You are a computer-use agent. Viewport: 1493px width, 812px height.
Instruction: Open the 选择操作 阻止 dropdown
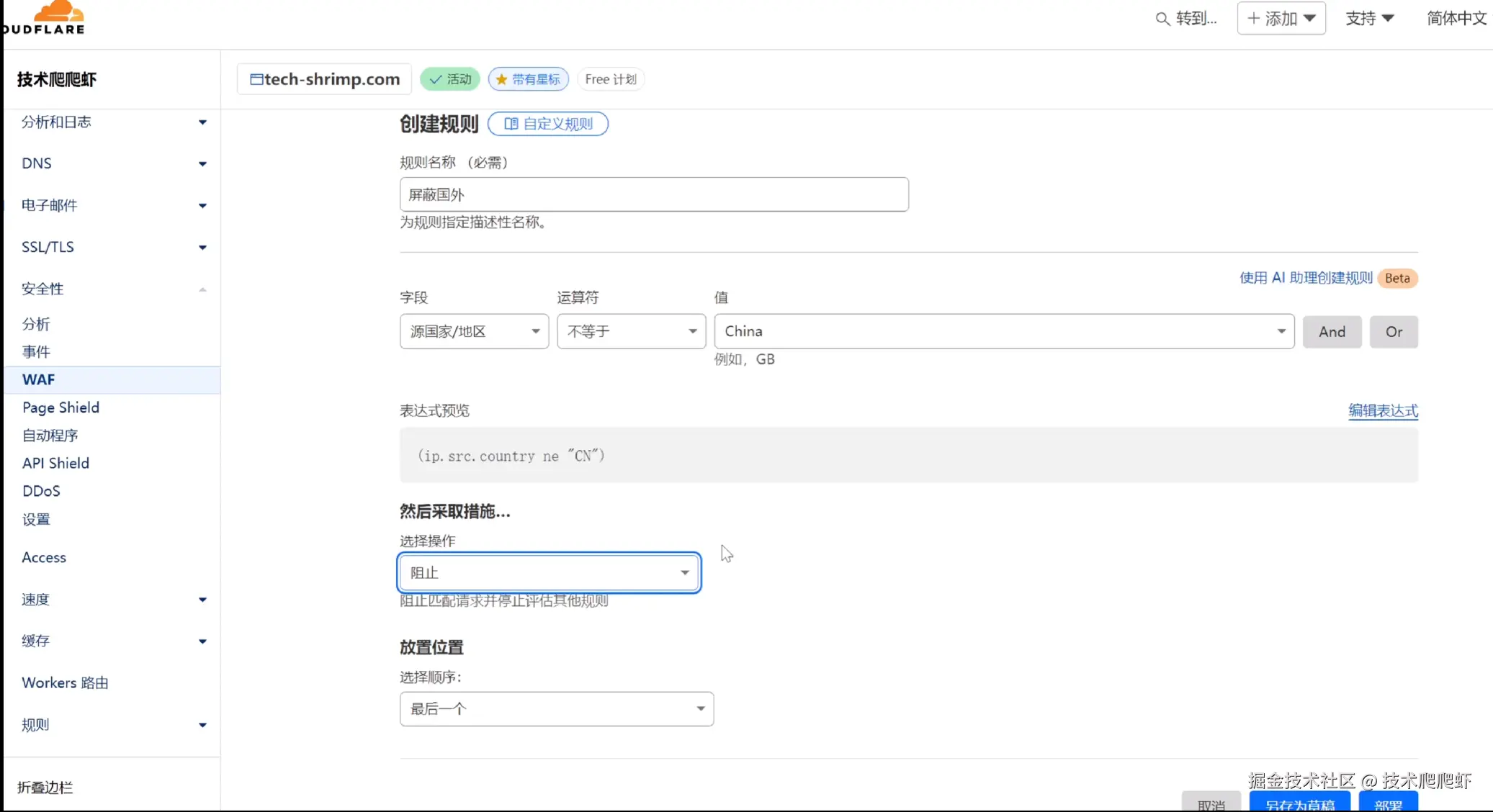[549, 573]
